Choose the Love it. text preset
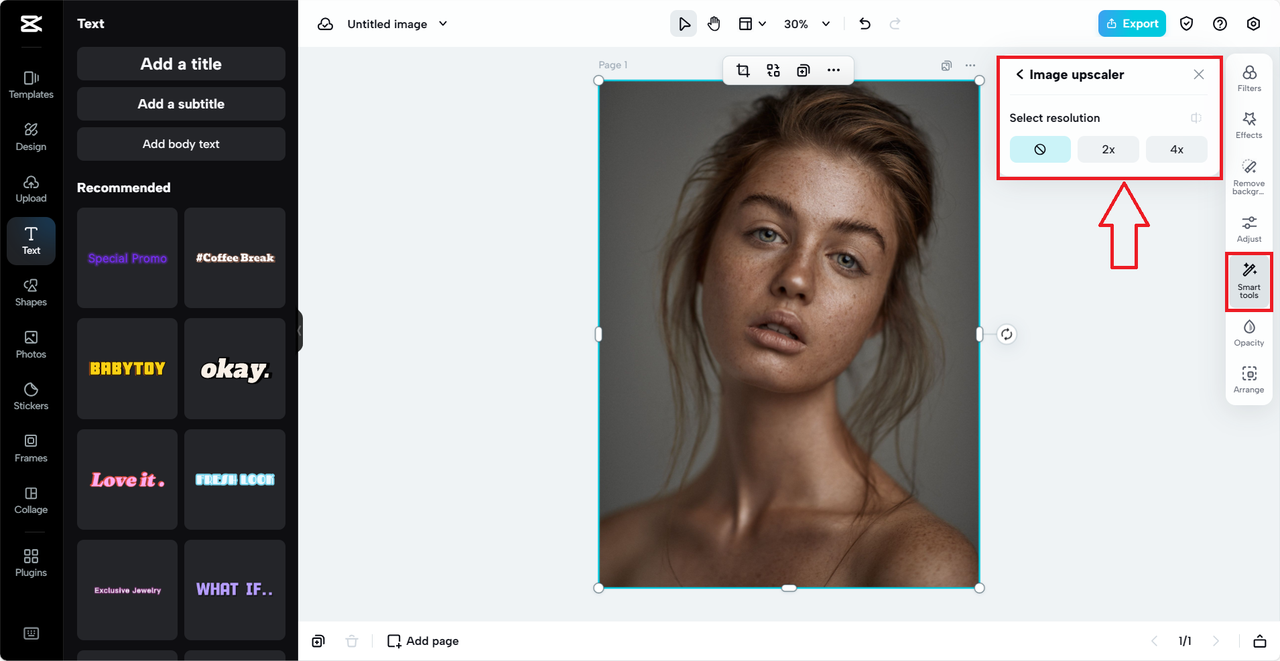 pyautogui.click(x=127, y=480)
